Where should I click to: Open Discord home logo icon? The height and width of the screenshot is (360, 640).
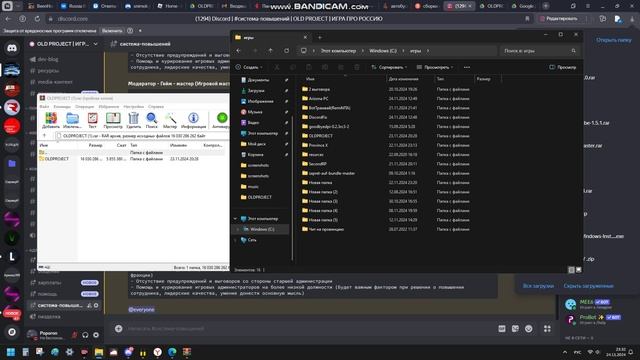[x=12, y=48]
